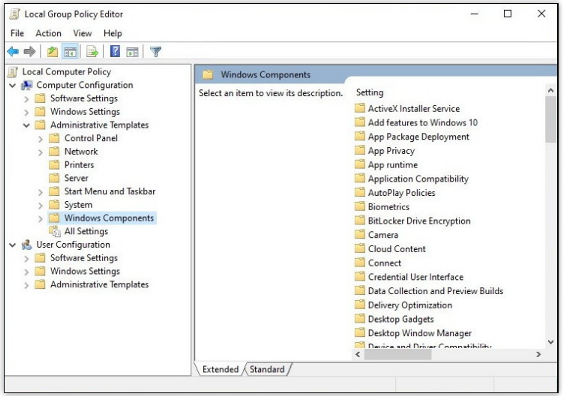
Task: Select Printers in the tree
Action: [x=79, y=165]
